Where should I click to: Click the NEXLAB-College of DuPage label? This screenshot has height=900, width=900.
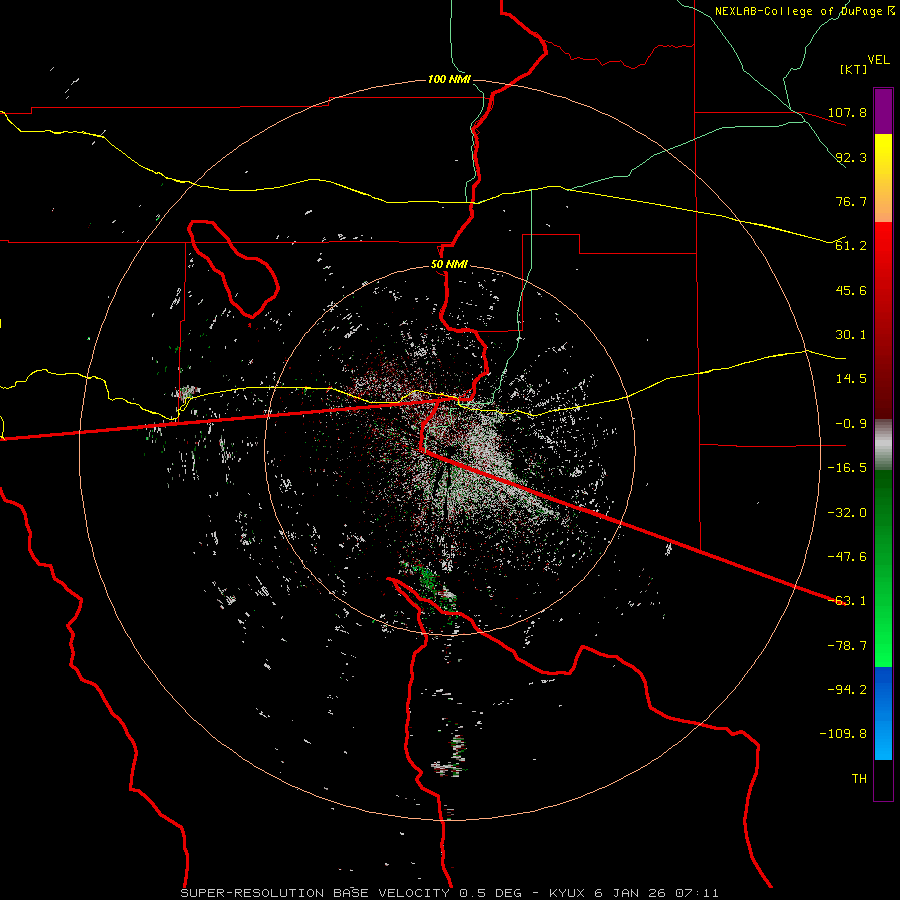(805, 11)
